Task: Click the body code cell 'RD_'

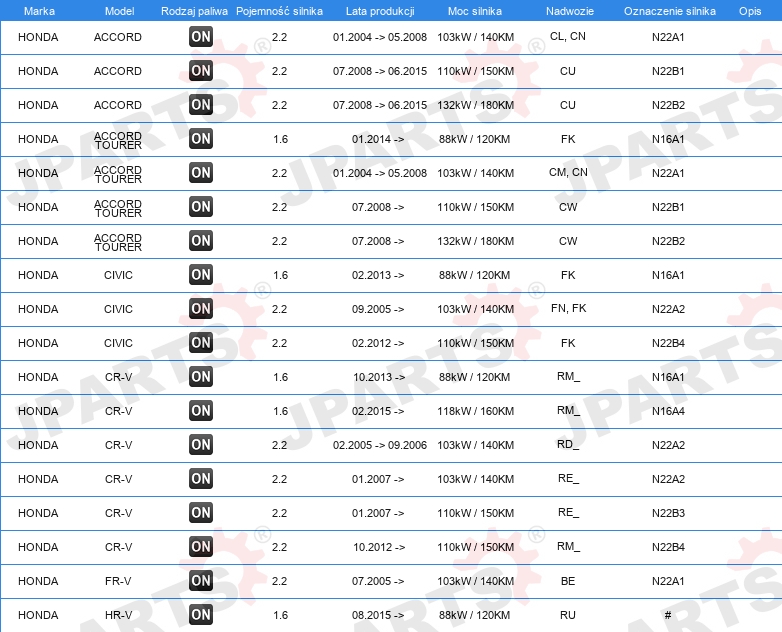Action: (x=568, y=444)
